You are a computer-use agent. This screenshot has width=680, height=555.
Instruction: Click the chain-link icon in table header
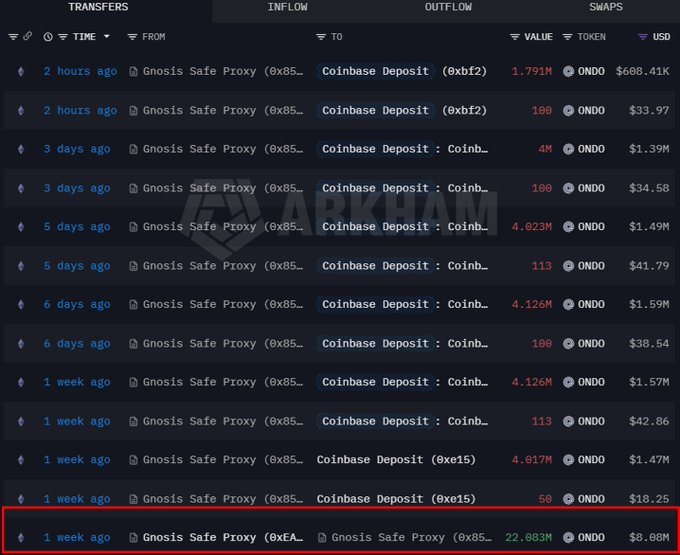pos(27,36)
